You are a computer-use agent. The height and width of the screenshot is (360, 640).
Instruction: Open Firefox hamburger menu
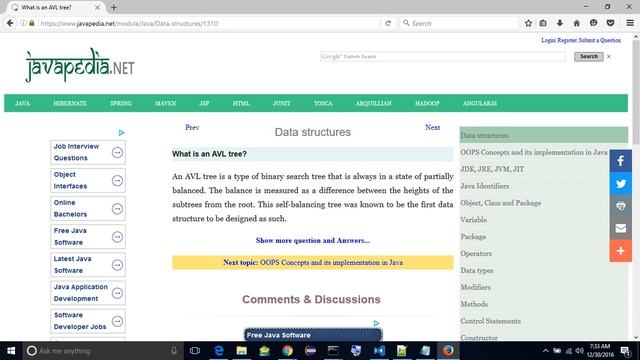pos(630,23)
